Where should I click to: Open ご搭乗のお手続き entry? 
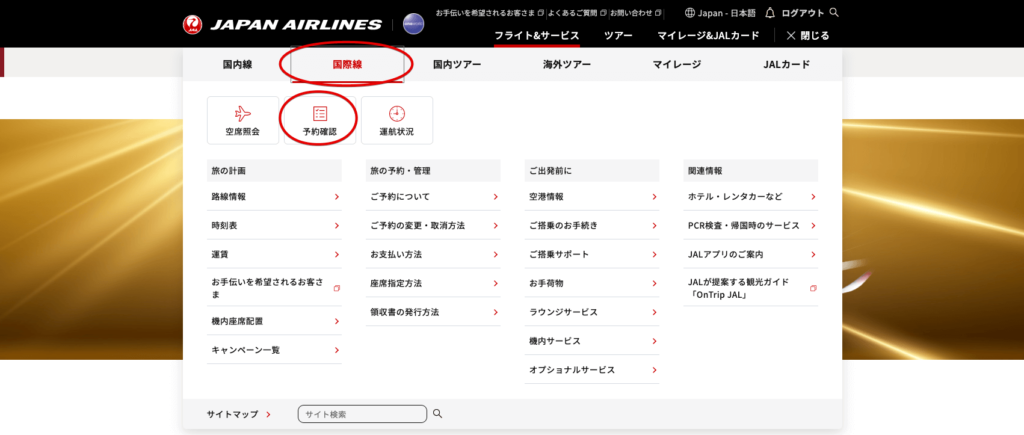592,225
